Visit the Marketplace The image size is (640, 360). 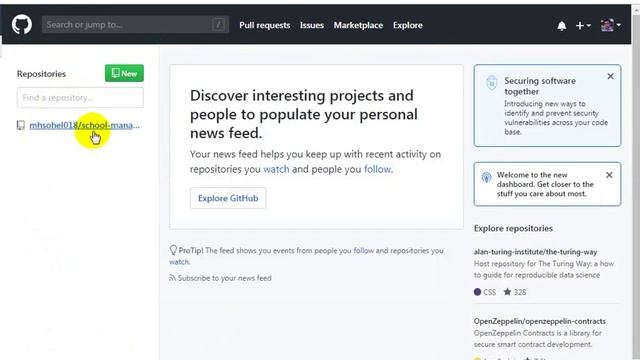358,25
